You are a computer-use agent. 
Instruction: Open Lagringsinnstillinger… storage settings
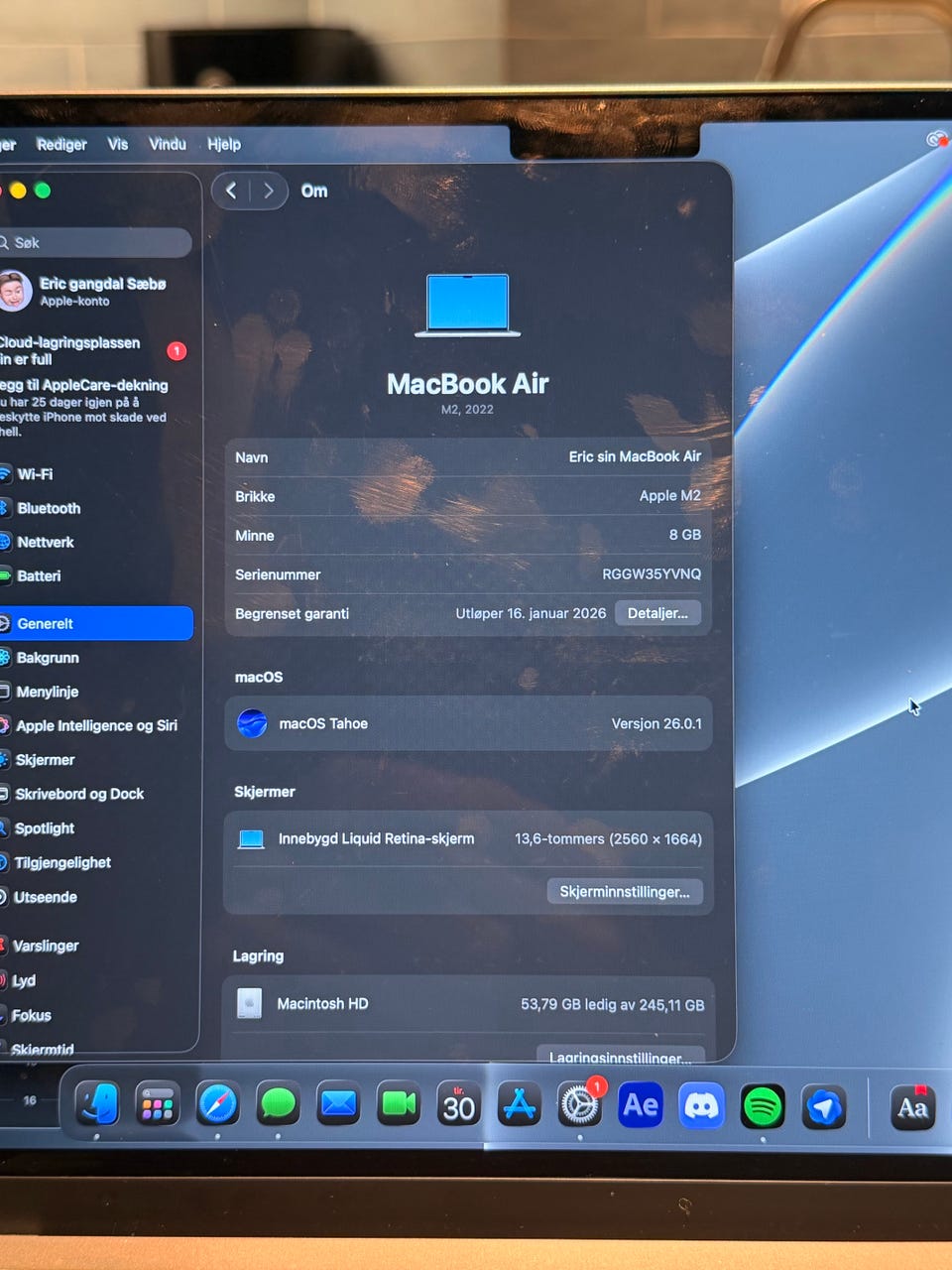pos(621,1057)
